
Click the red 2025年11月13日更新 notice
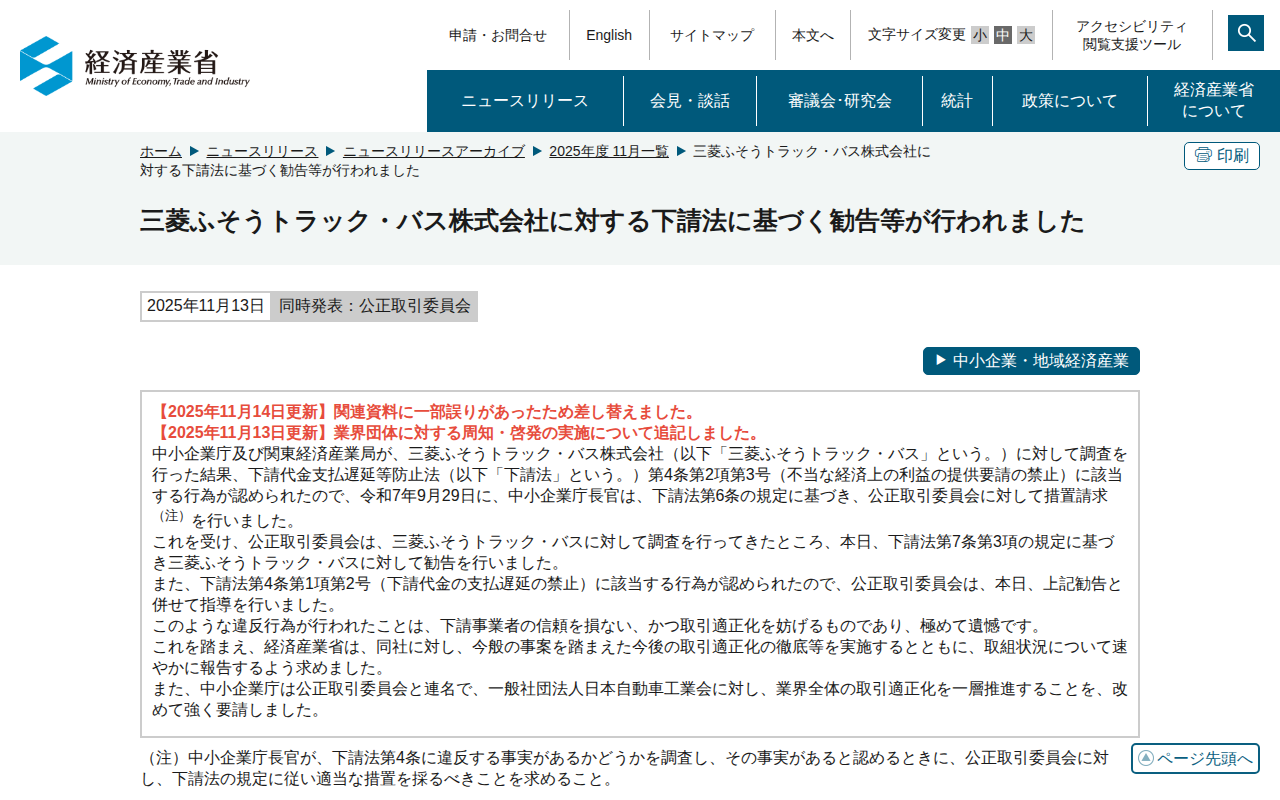click(x=459, y=433)
